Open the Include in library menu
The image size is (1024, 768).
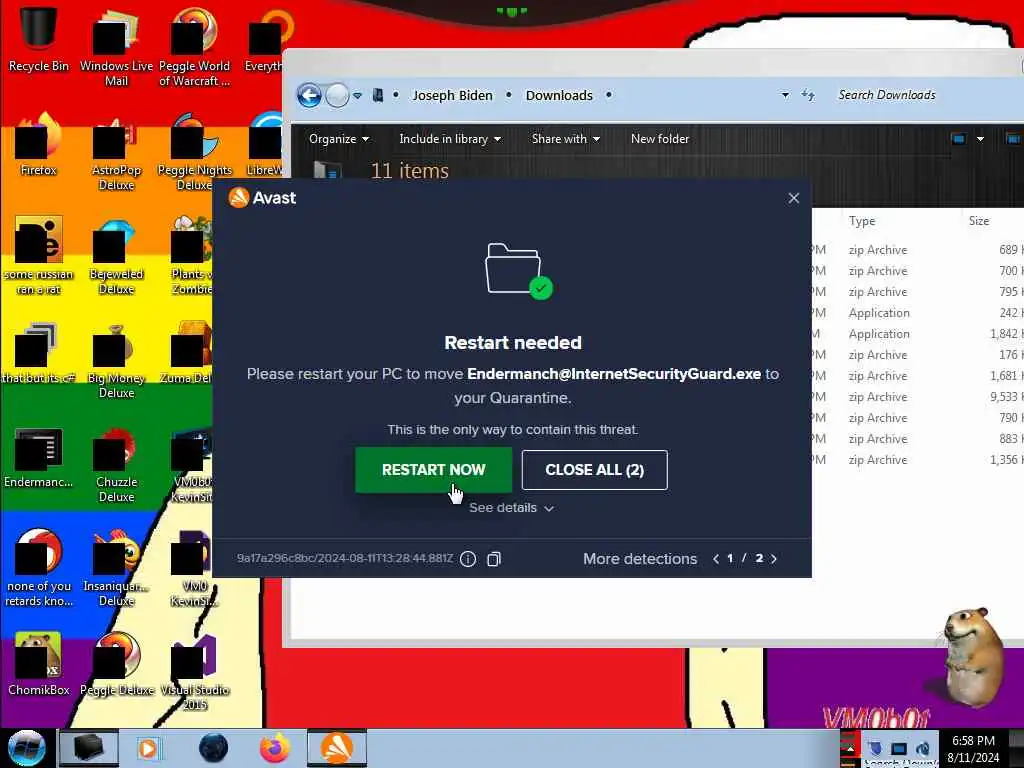pyautogui.click(x=450, y=138)
